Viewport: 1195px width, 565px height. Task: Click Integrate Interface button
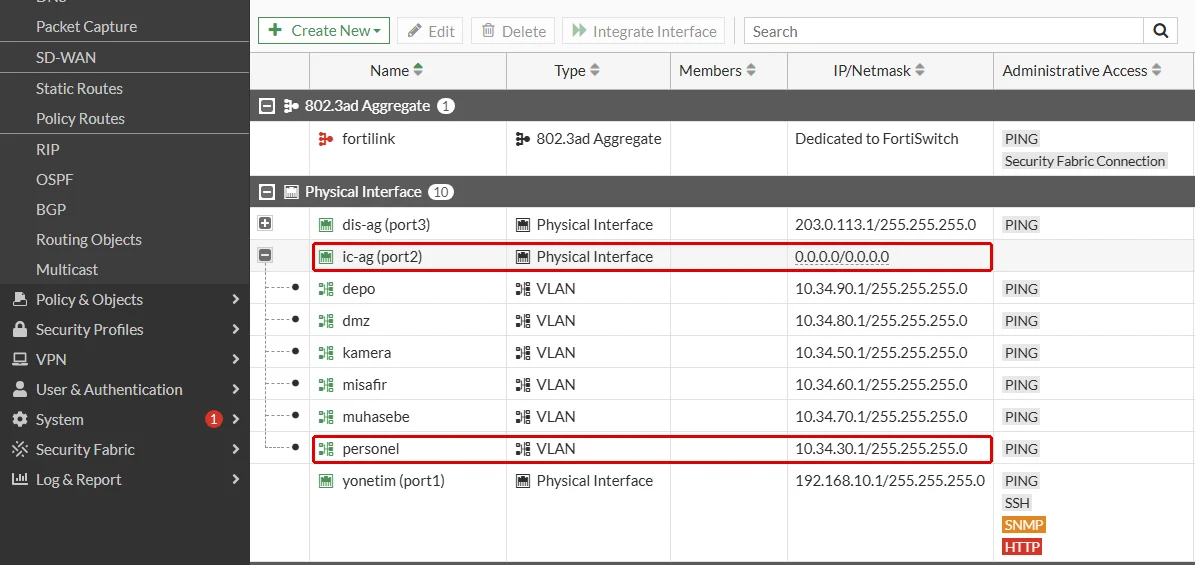click(x=644, y=30)
